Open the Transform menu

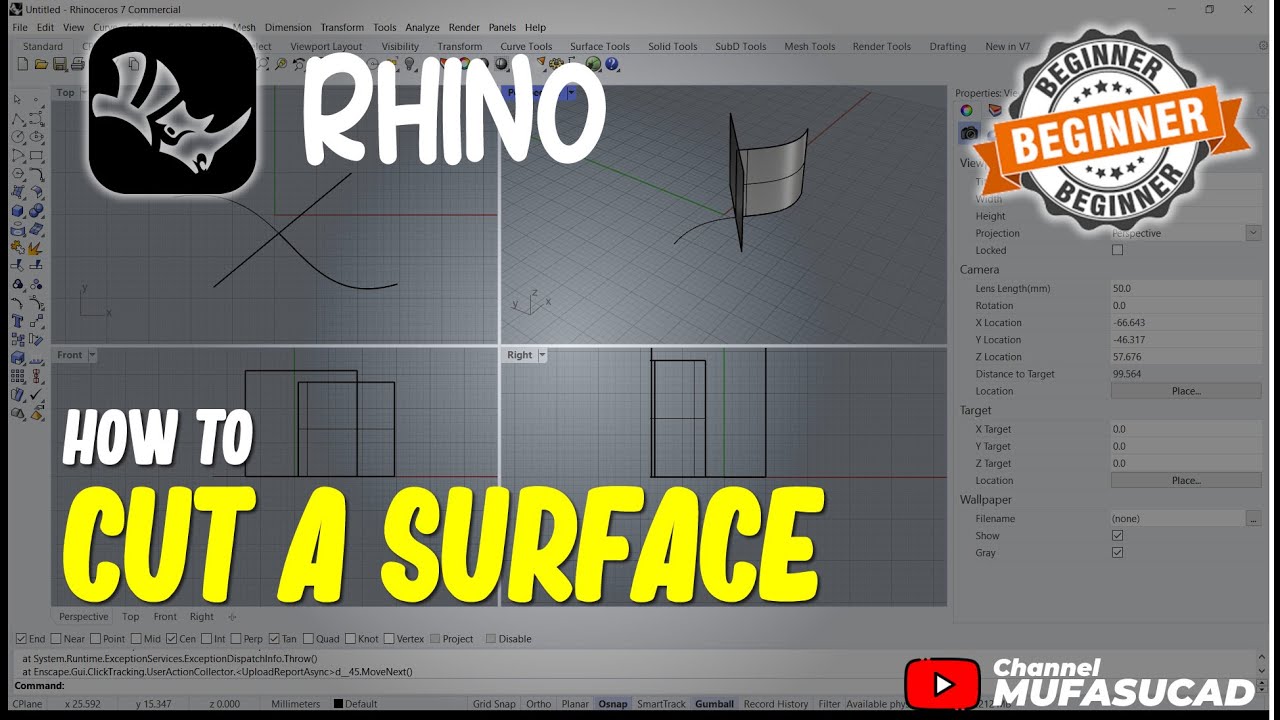pyautogui.click(x=342, y=27)
